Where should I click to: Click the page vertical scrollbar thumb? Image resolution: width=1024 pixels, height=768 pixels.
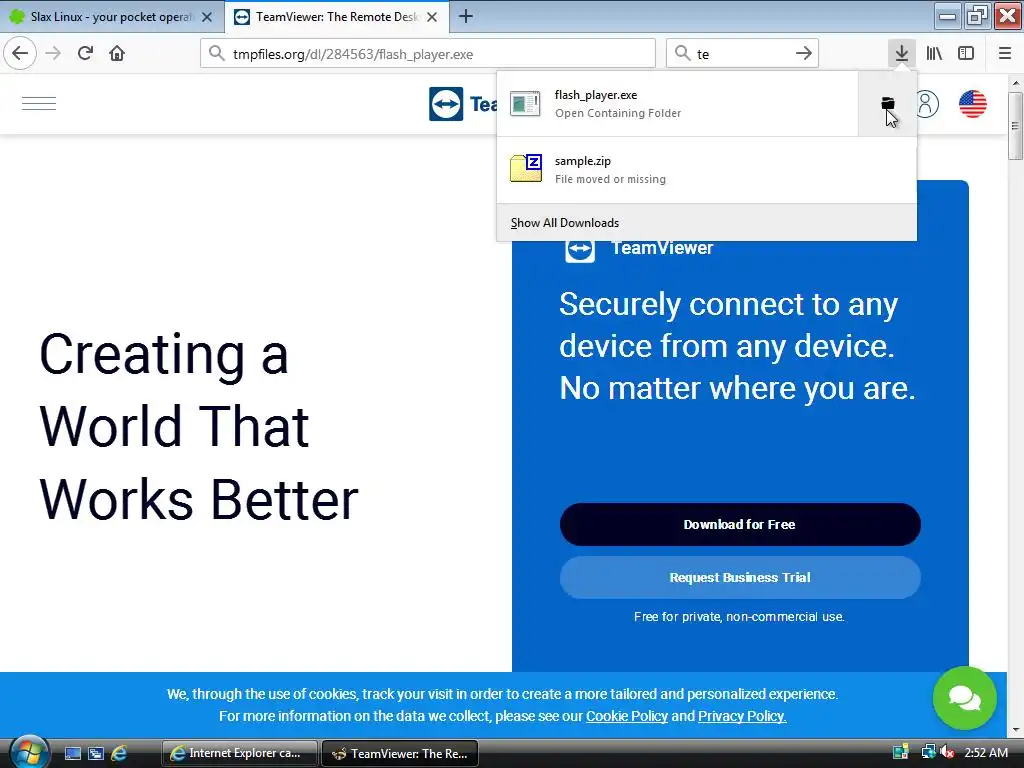point(1015,126)
